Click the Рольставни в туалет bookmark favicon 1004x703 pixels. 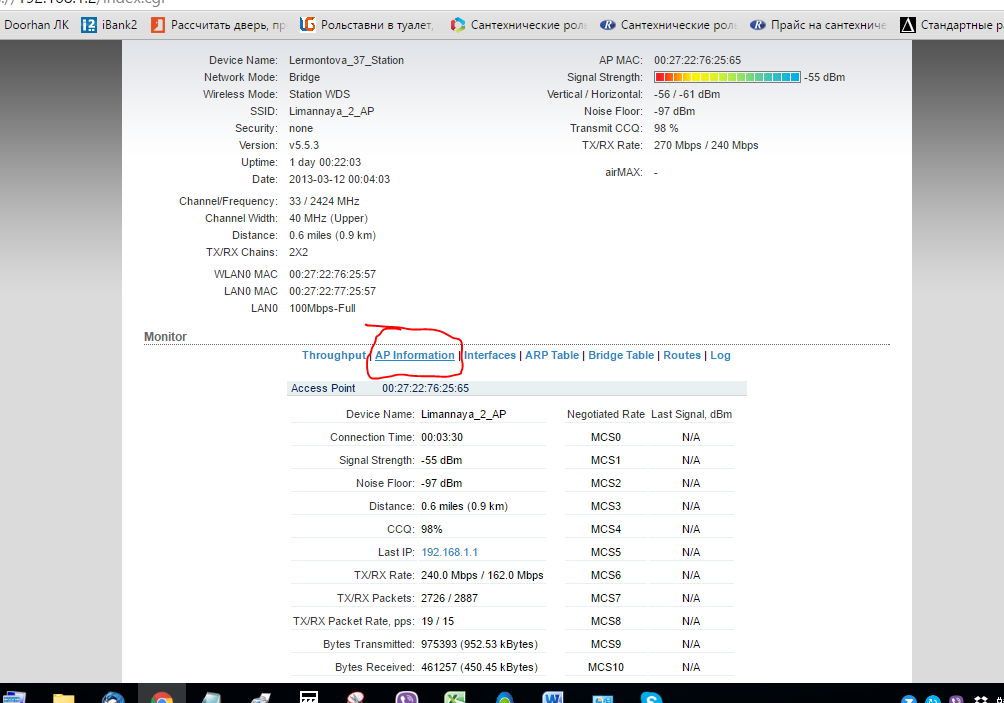[307, 24]
